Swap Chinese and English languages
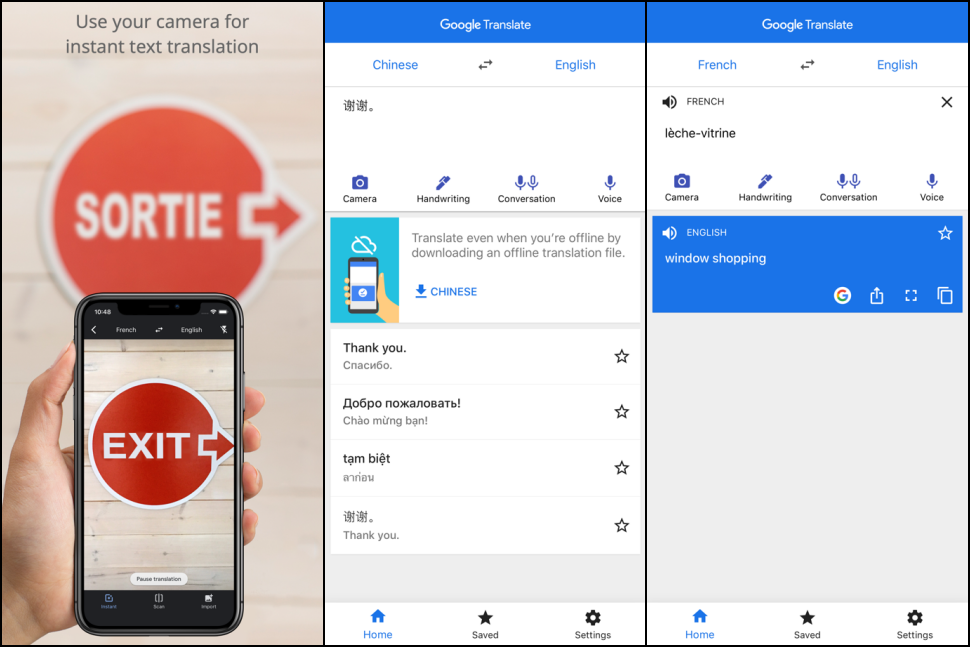This screenshot has width=970, height=647. (486, 64)
